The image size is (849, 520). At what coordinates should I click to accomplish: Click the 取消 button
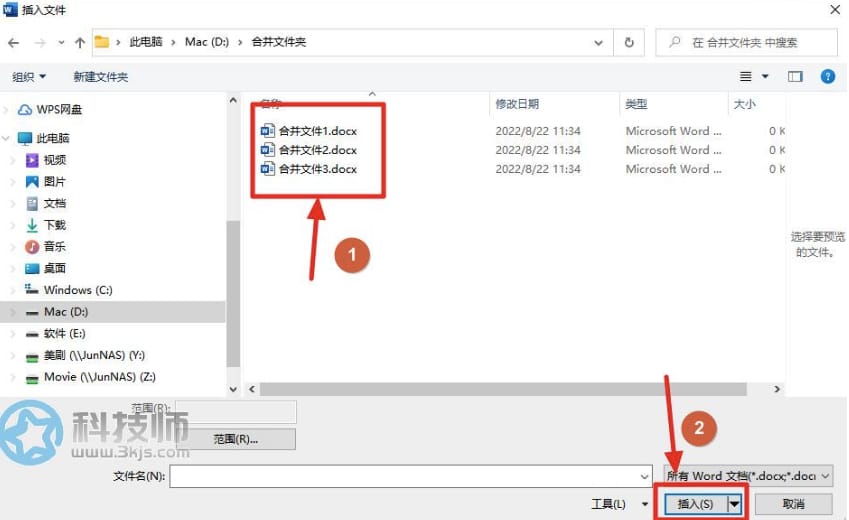[x=793, y=504]
